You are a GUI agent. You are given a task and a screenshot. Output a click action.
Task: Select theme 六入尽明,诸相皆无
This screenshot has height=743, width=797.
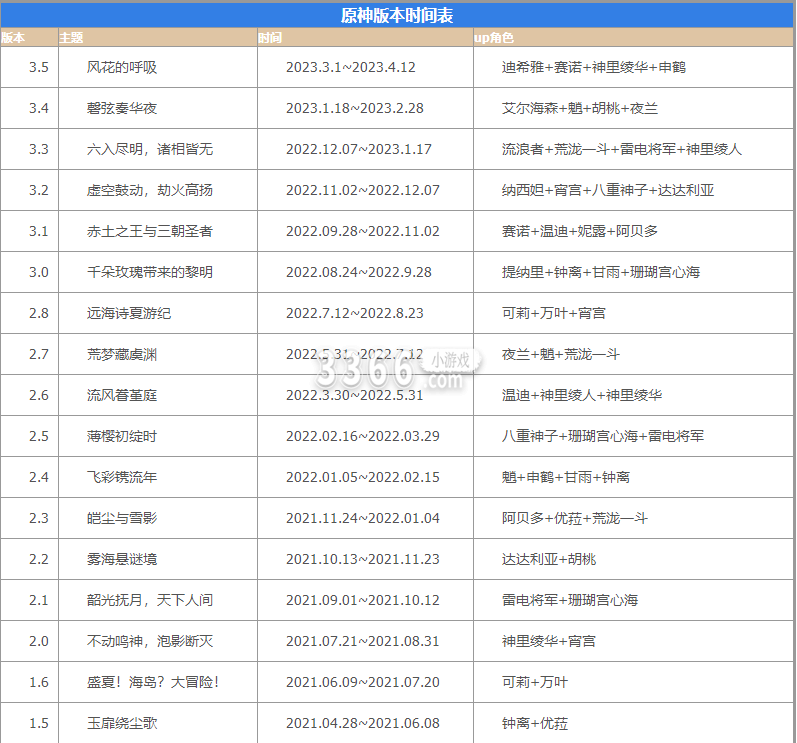(x=150, y=149)
